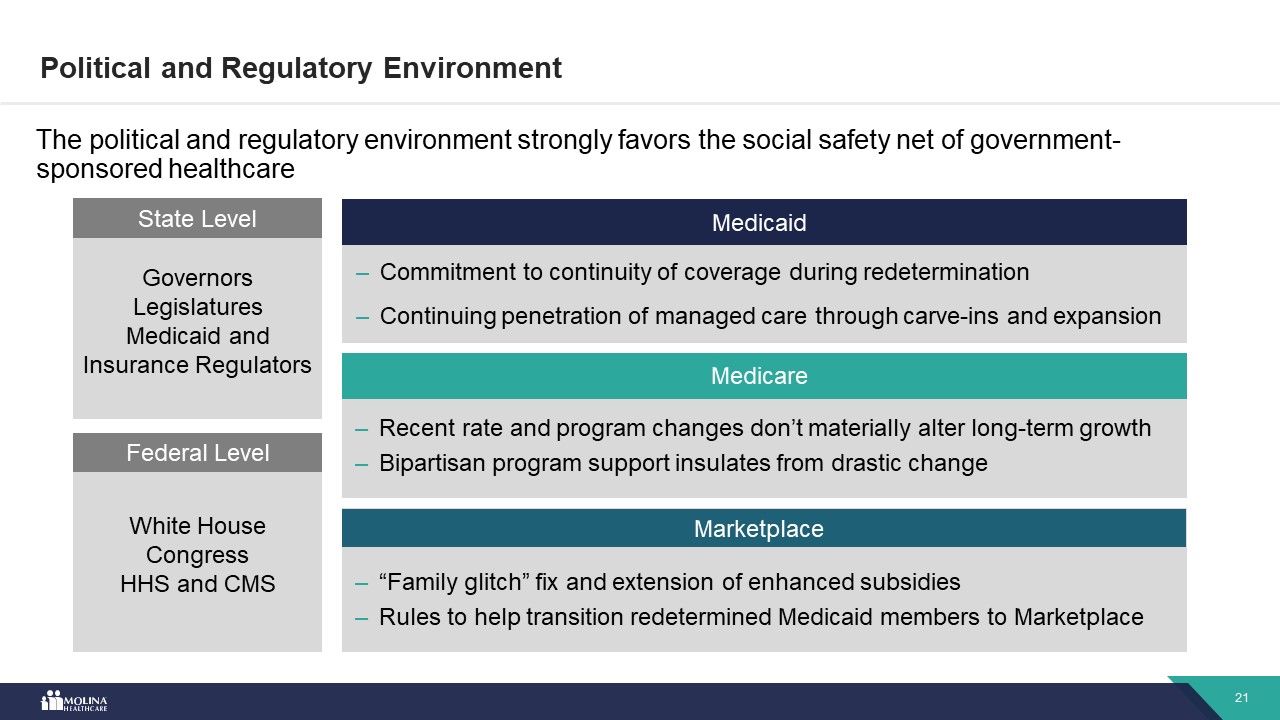1280x720 pixels.
Task: Select the dark blue Medicaid header bar
Action: coord(763,222)
